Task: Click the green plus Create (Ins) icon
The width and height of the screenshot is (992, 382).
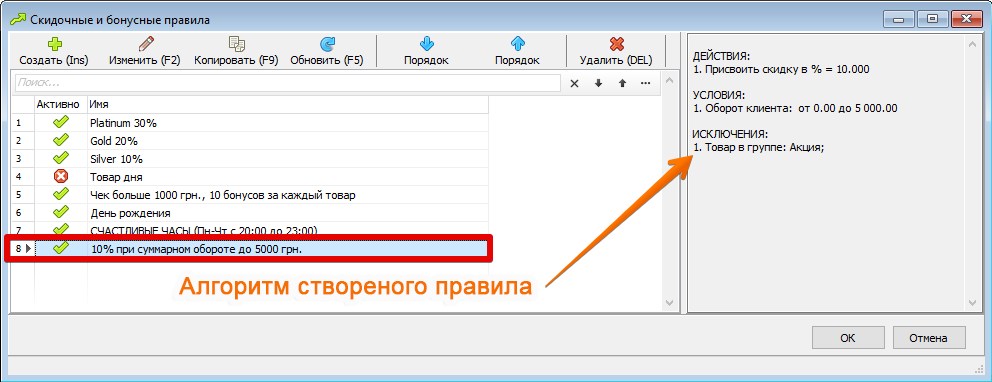Action: point(54,44)
